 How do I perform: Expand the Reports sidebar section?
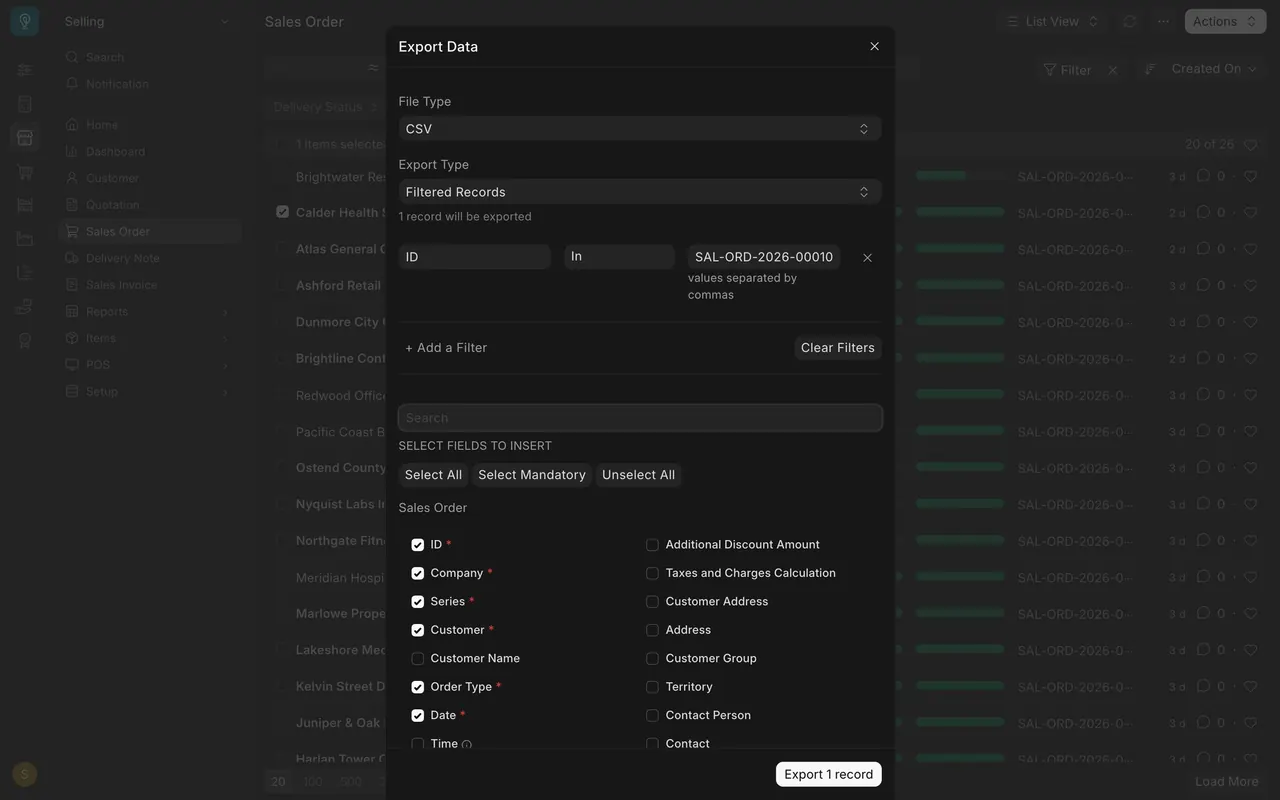148,311
